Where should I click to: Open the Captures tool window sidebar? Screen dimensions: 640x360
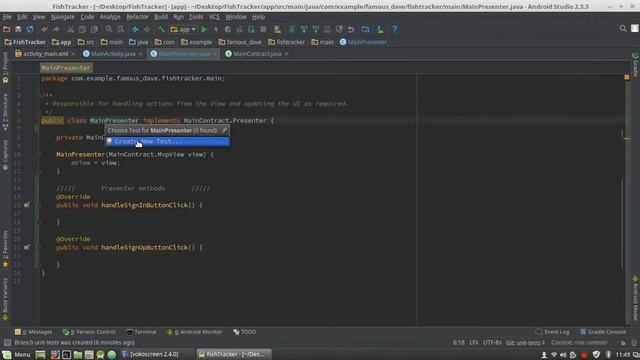click(5, 155)
